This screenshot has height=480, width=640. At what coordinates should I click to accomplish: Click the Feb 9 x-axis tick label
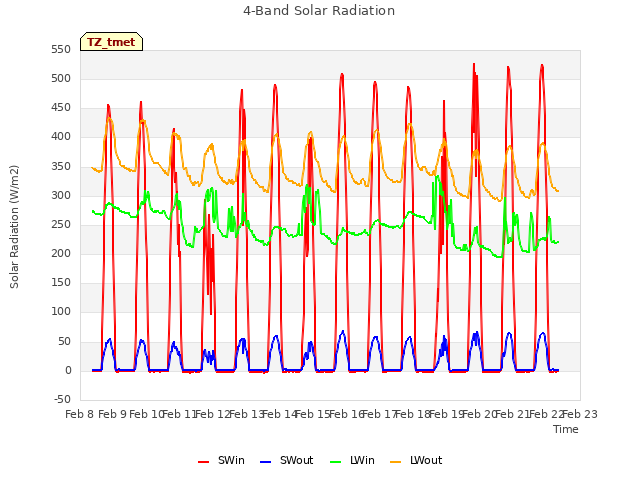coord(113,414)
